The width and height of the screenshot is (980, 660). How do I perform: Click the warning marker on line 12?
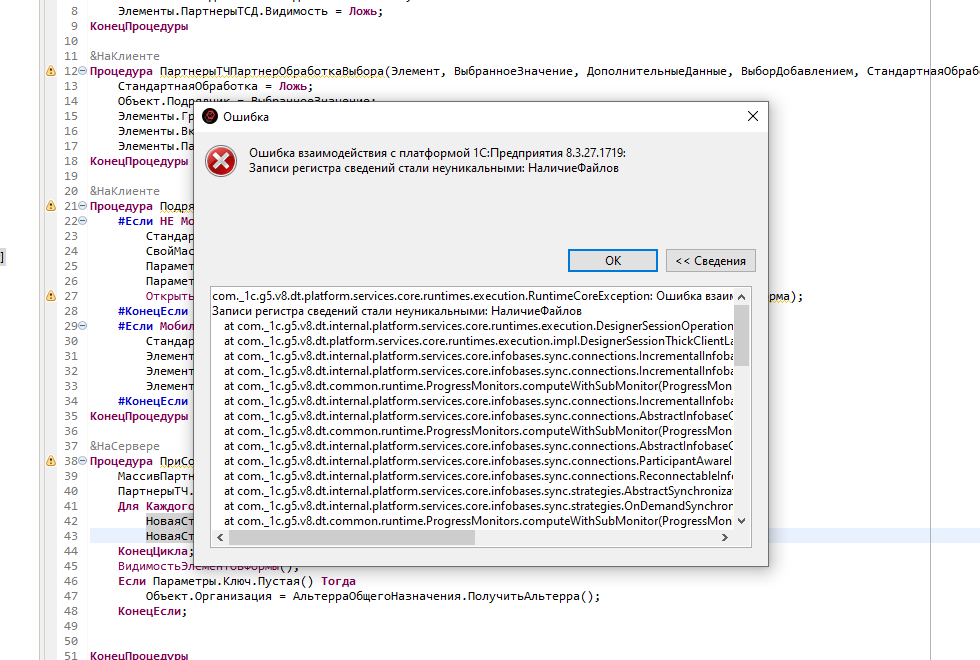coord(50,72)
